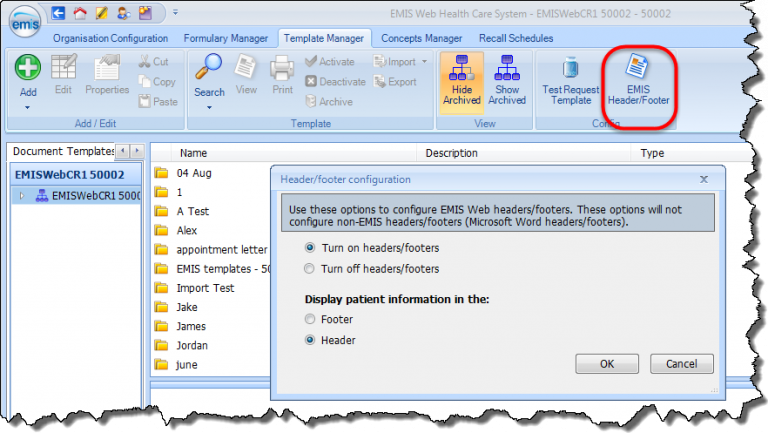
Task: Click the Print icon
Action: click(x=282, y=74)
